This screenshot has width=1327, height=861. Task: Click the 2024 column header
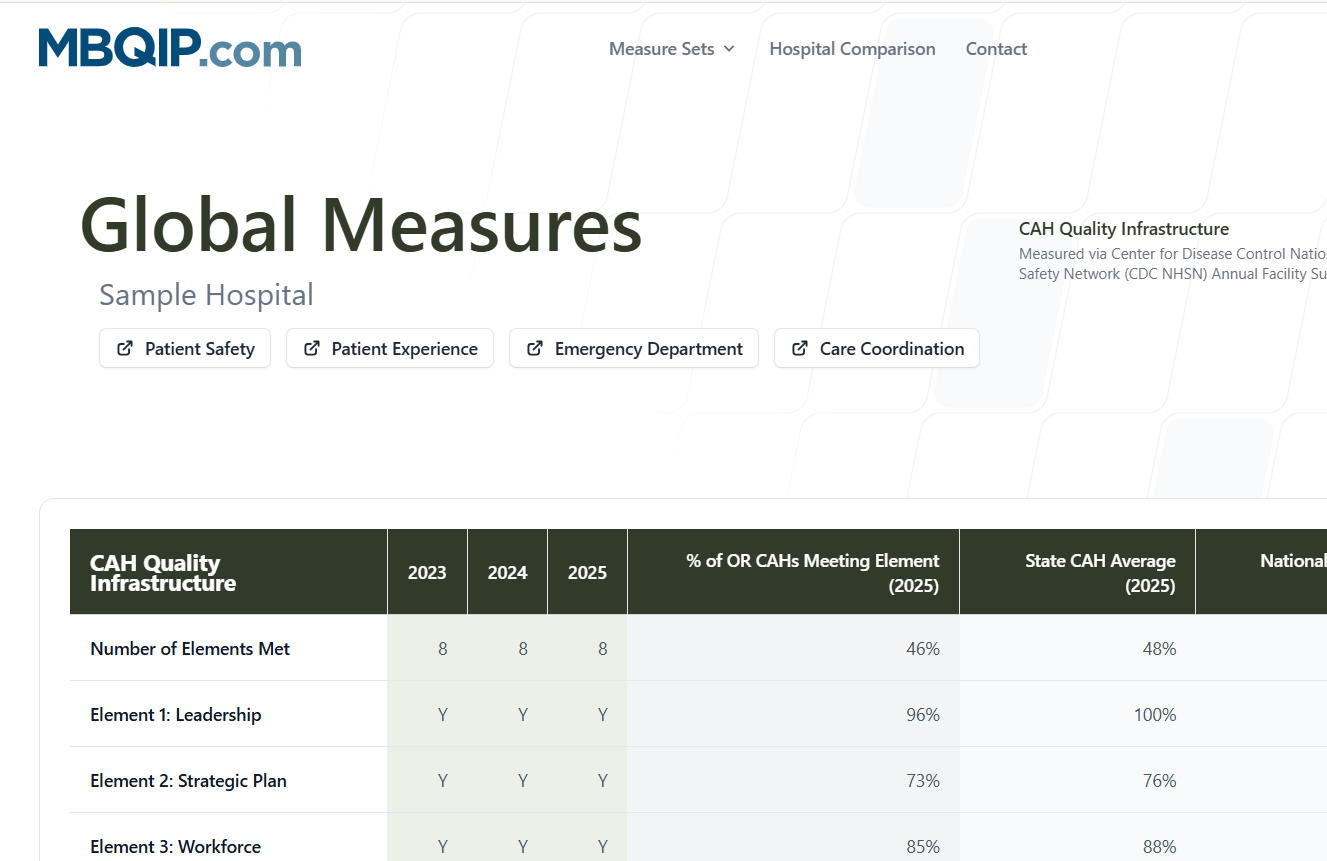tap(507, 573)
